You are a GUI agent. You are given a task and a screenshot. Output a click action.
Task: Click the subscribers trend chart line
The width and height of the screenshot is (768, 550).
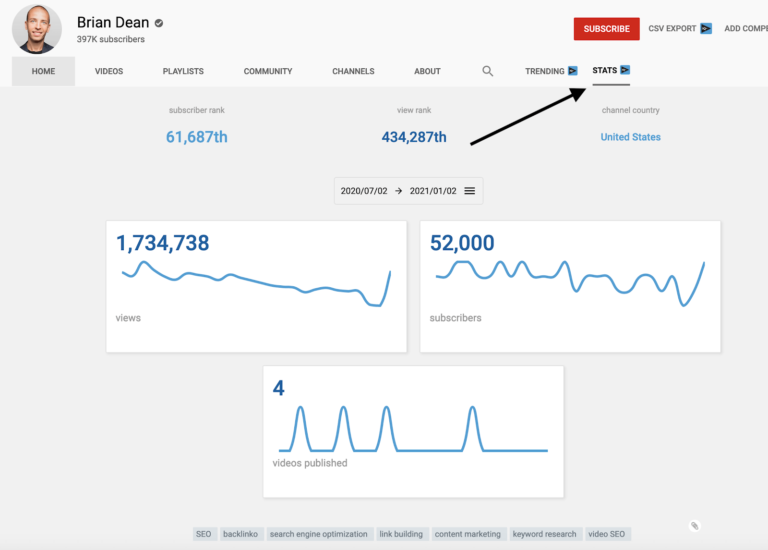point(570,284)
